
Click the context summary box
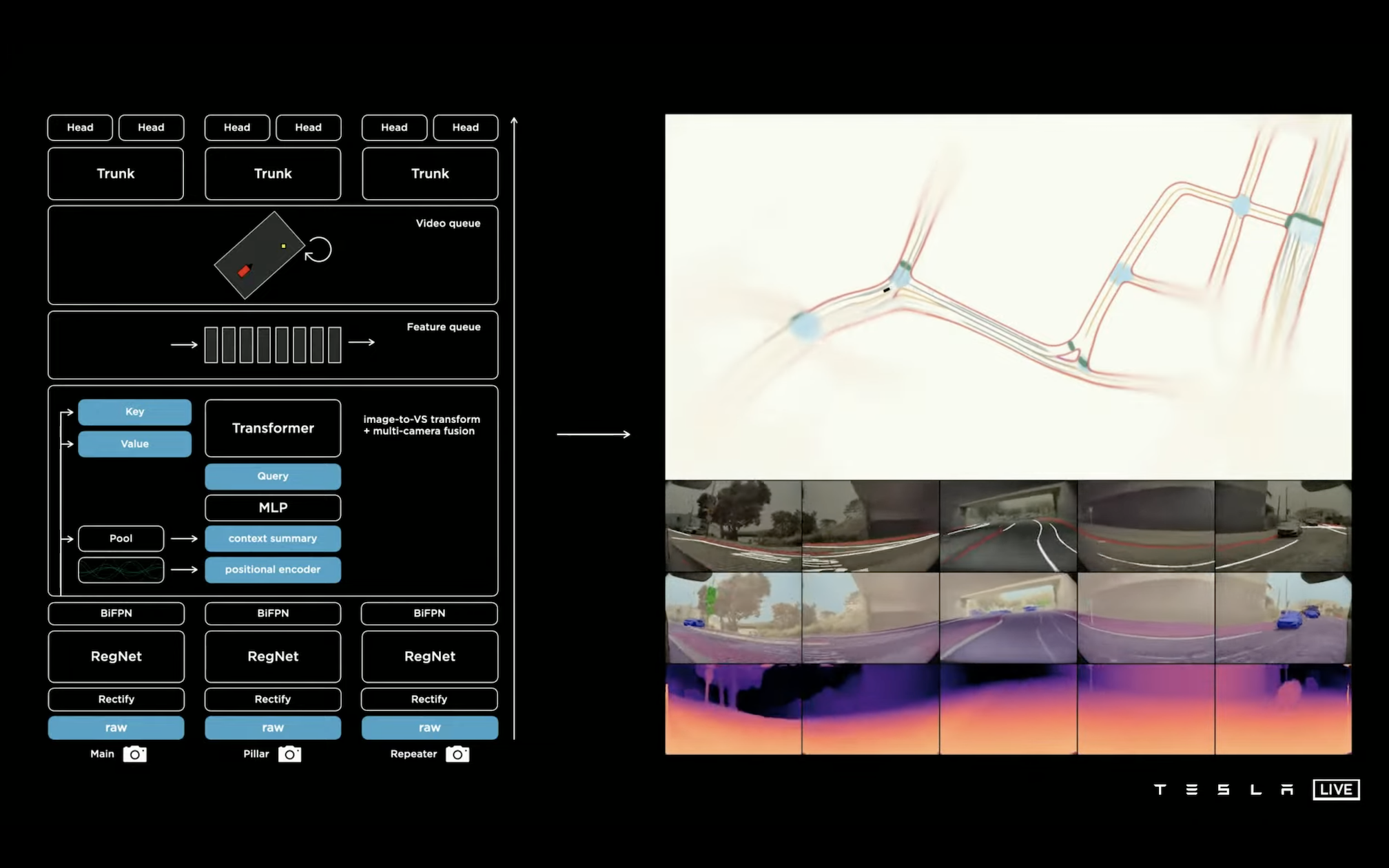(x=273, y=539)
